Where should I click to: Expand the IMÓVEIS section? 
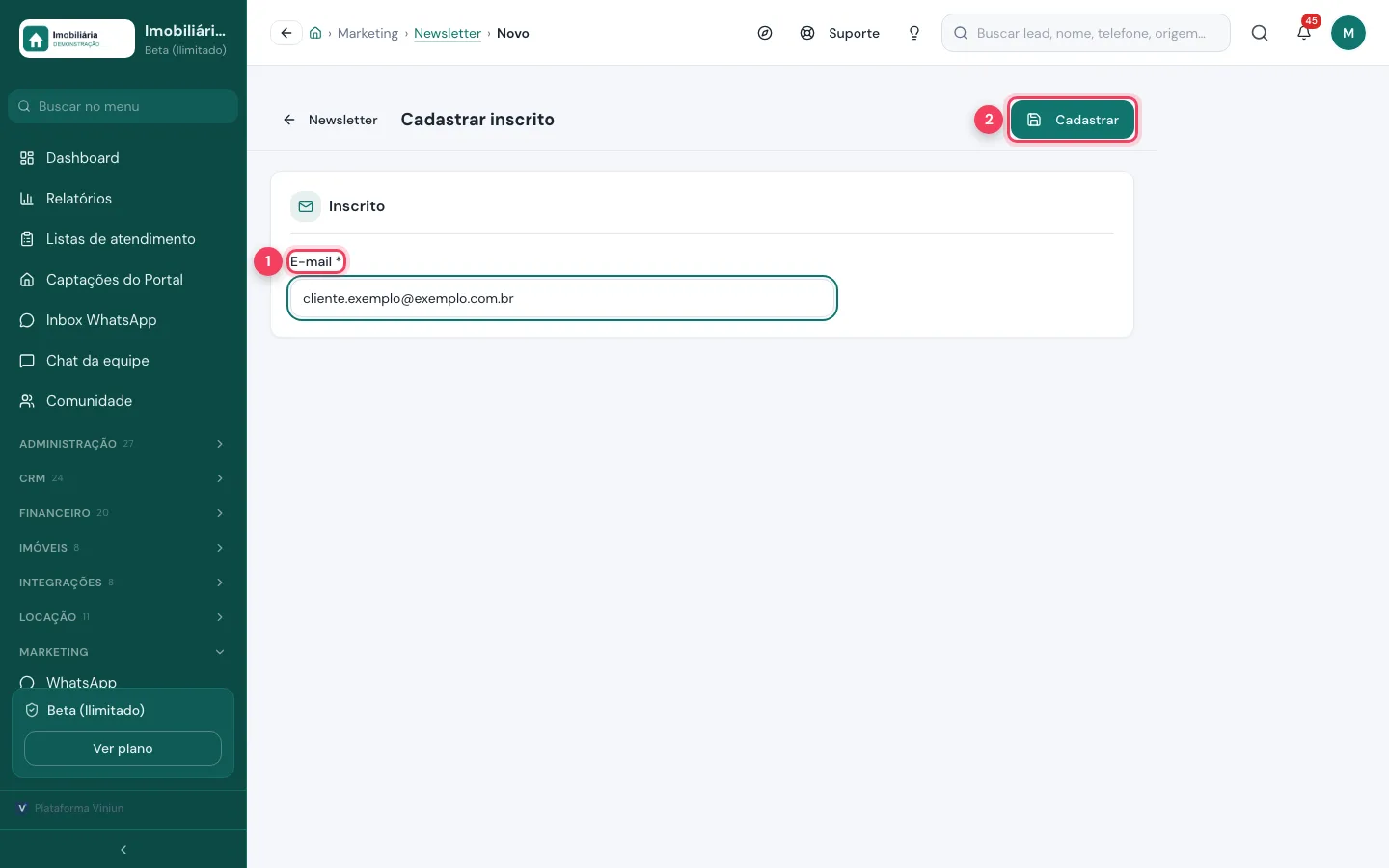pos(123,548)
